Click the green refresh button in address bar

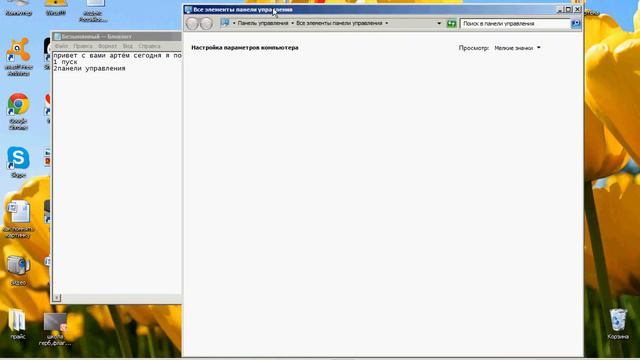pos(451,24)
